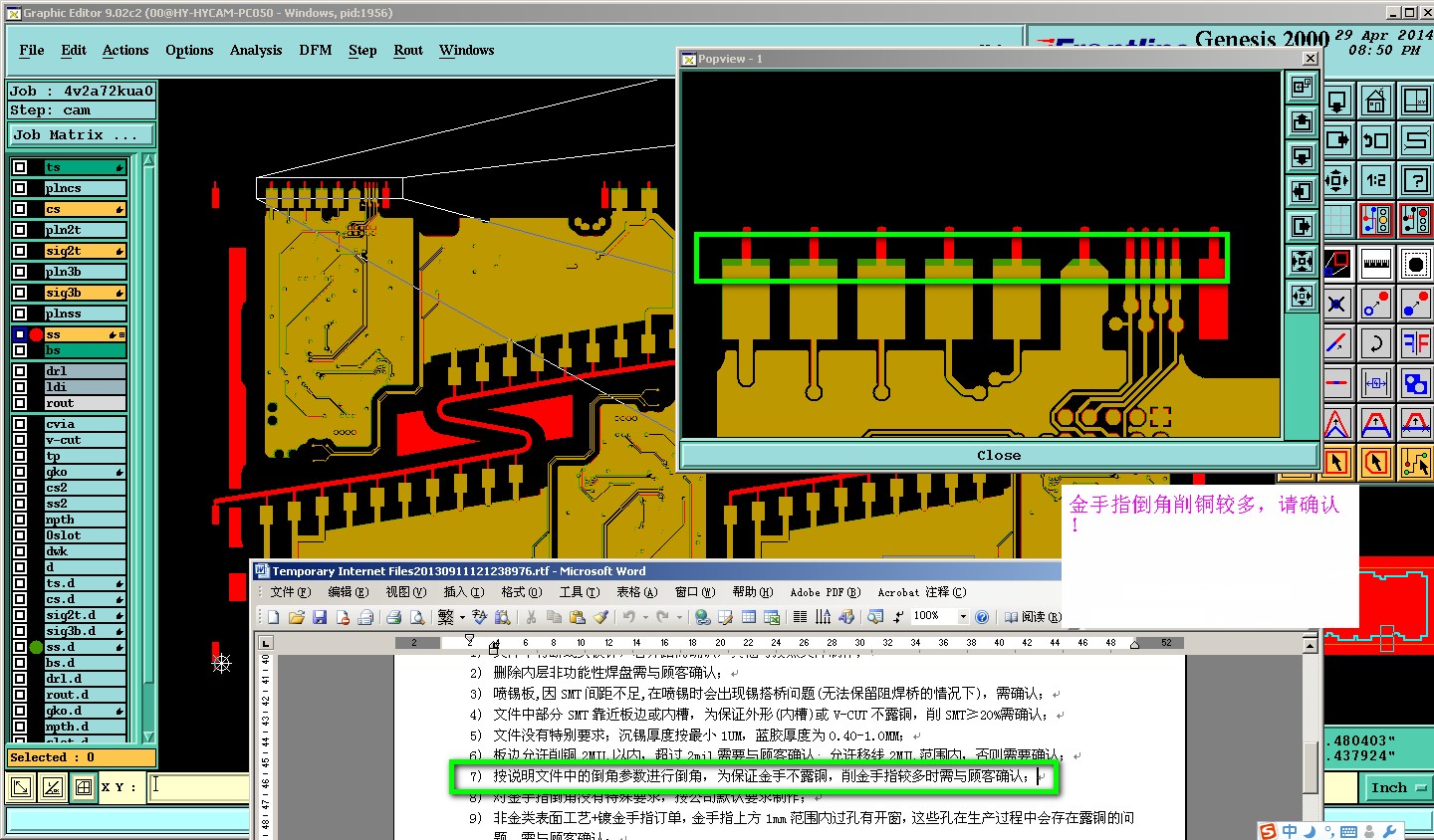Click the 阅读(R) reading button in Word

[x=1033, y=617]
